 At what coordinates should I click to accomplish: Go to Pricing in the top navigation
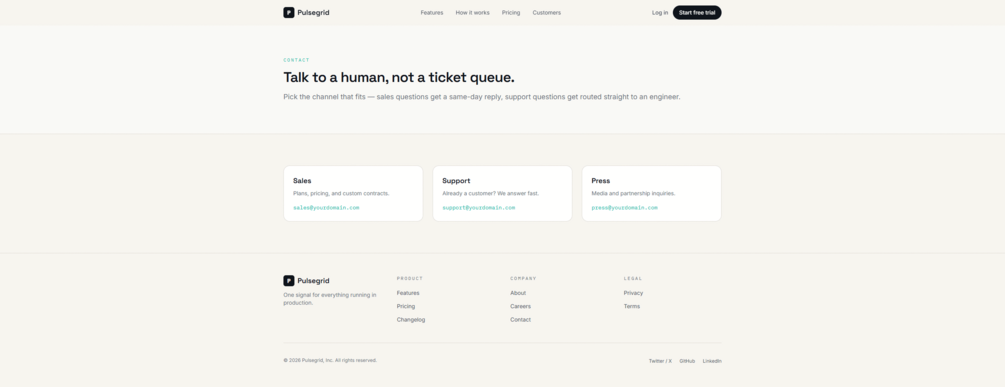click(511, 13)
